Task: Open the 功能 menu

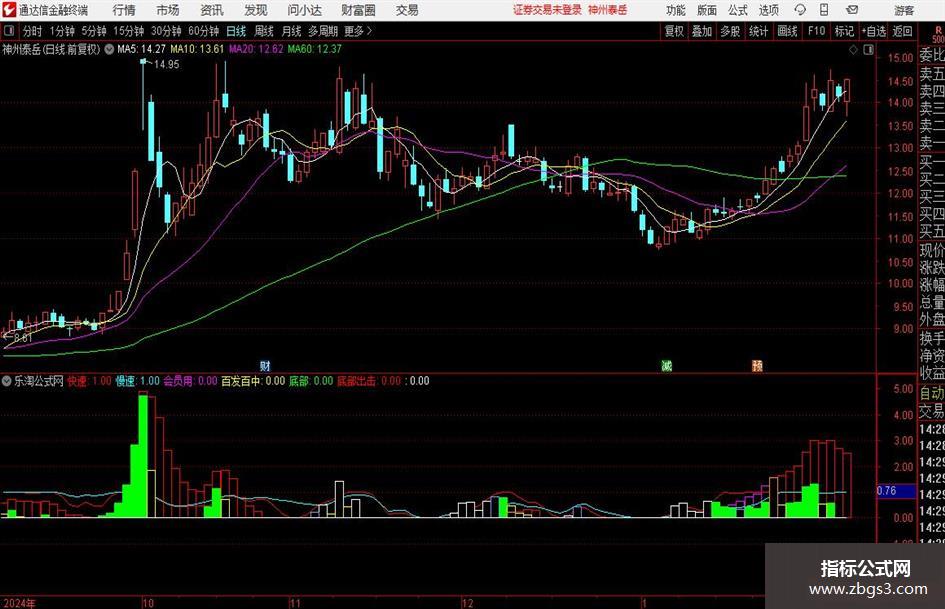Action: [x=676, y=10]
